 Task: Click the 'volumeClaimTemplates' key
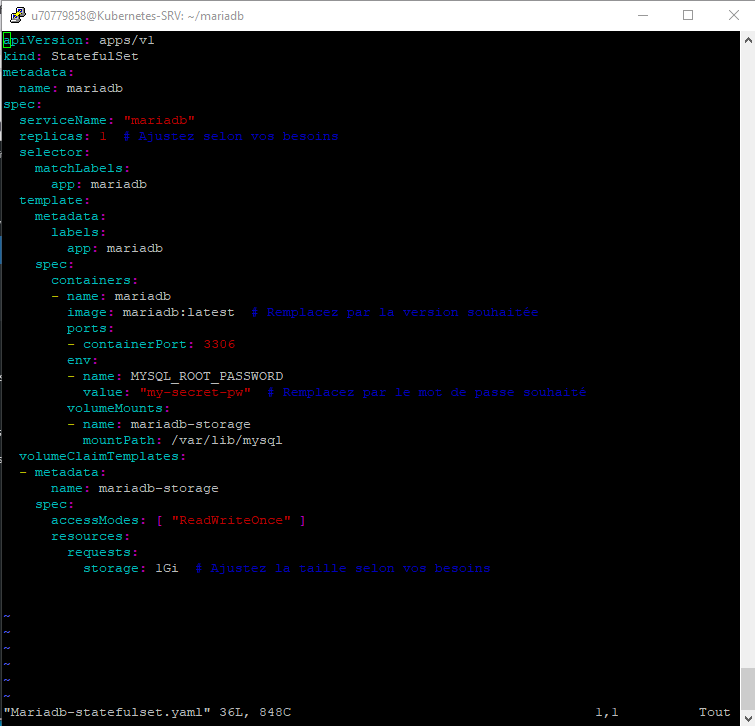(98, 456)
